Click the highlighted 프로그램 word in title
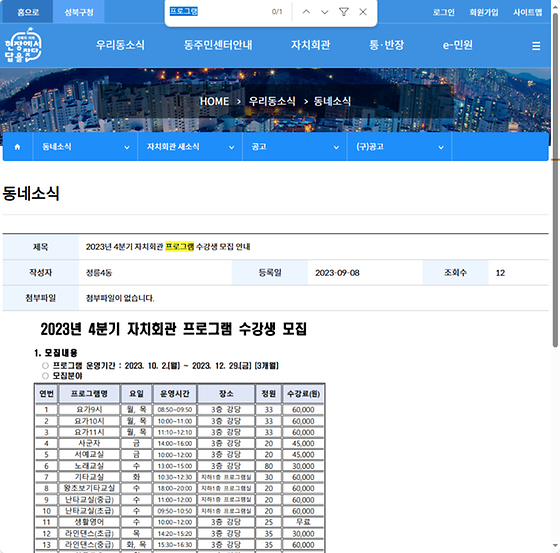This screenshot has height=553, width=560. 180,247
